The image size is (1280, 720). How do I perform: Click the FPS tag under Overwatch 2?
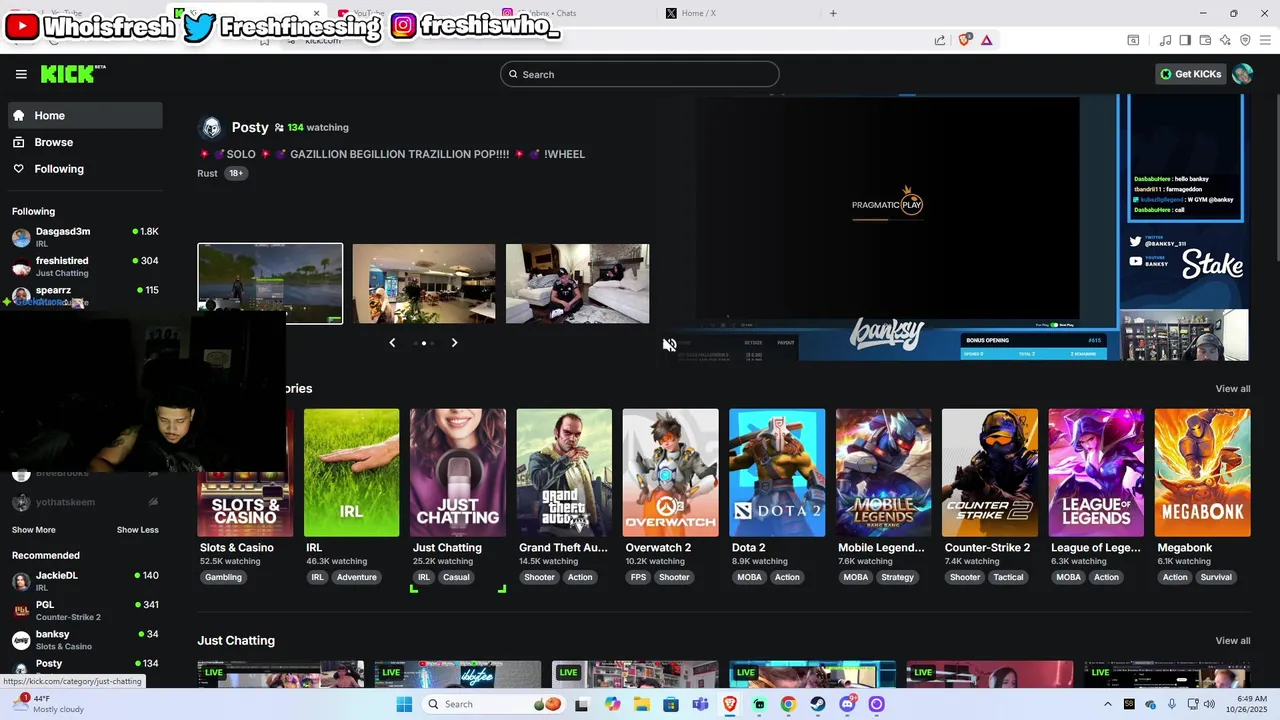638,577
